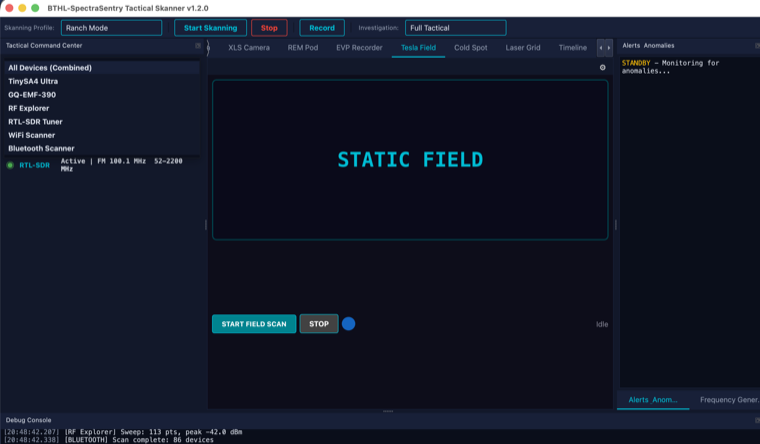Float the Debug Console panel
Screen dimensions: 760x444
pos(757,420)
